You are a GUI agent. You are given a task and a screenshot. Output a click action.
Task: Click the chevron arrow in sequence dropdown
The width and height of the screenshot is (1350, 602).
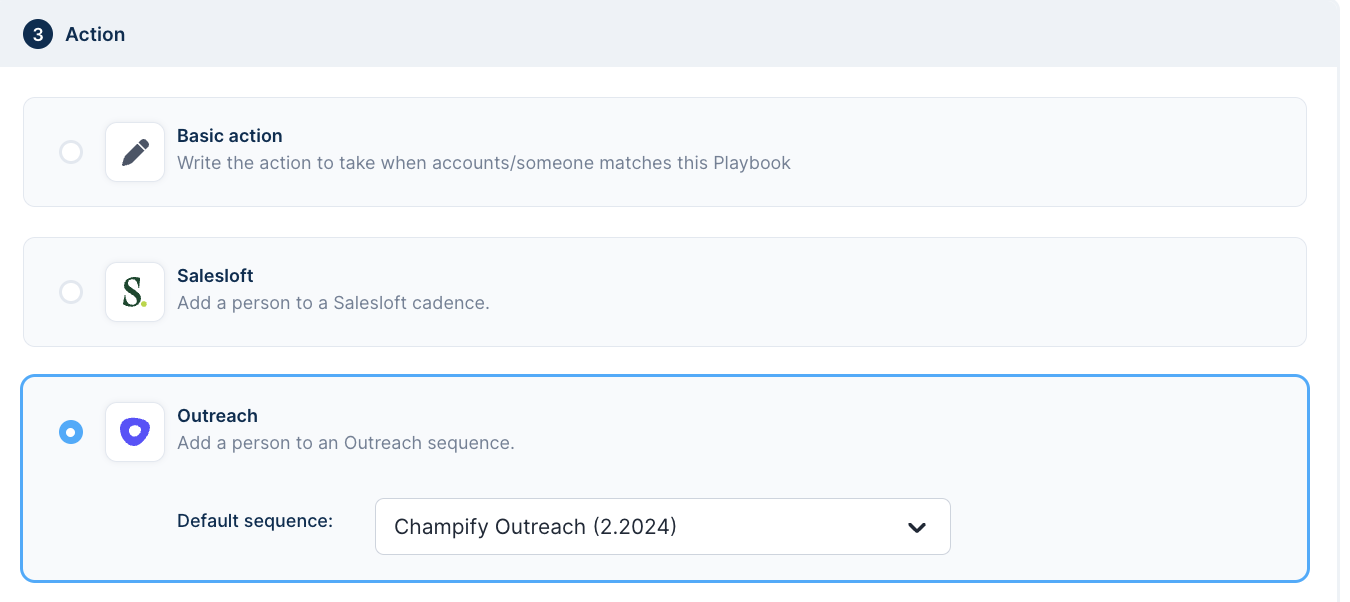[x=917, y=527]
